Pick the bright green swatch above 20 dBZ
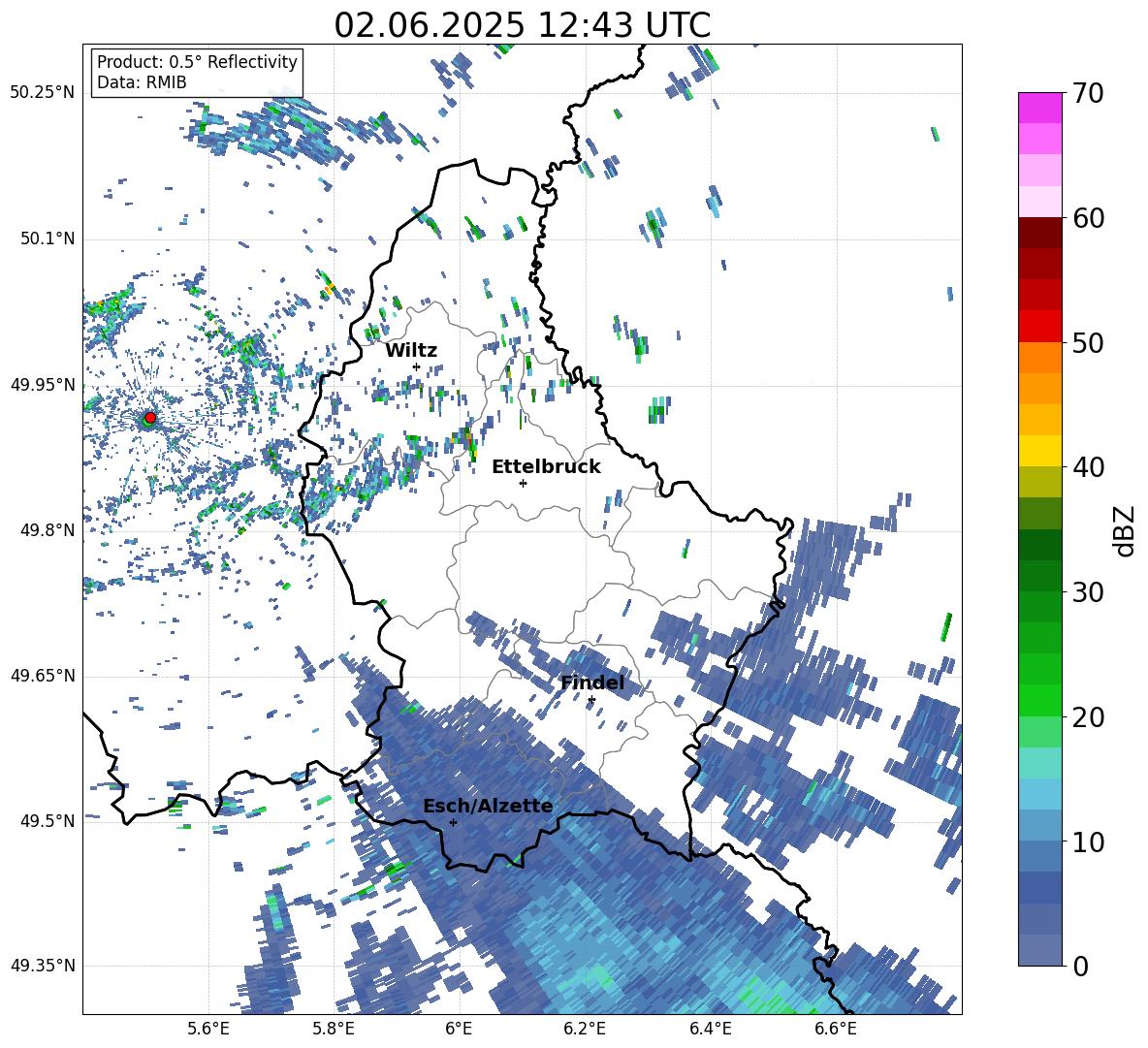 pos(1039,701)
